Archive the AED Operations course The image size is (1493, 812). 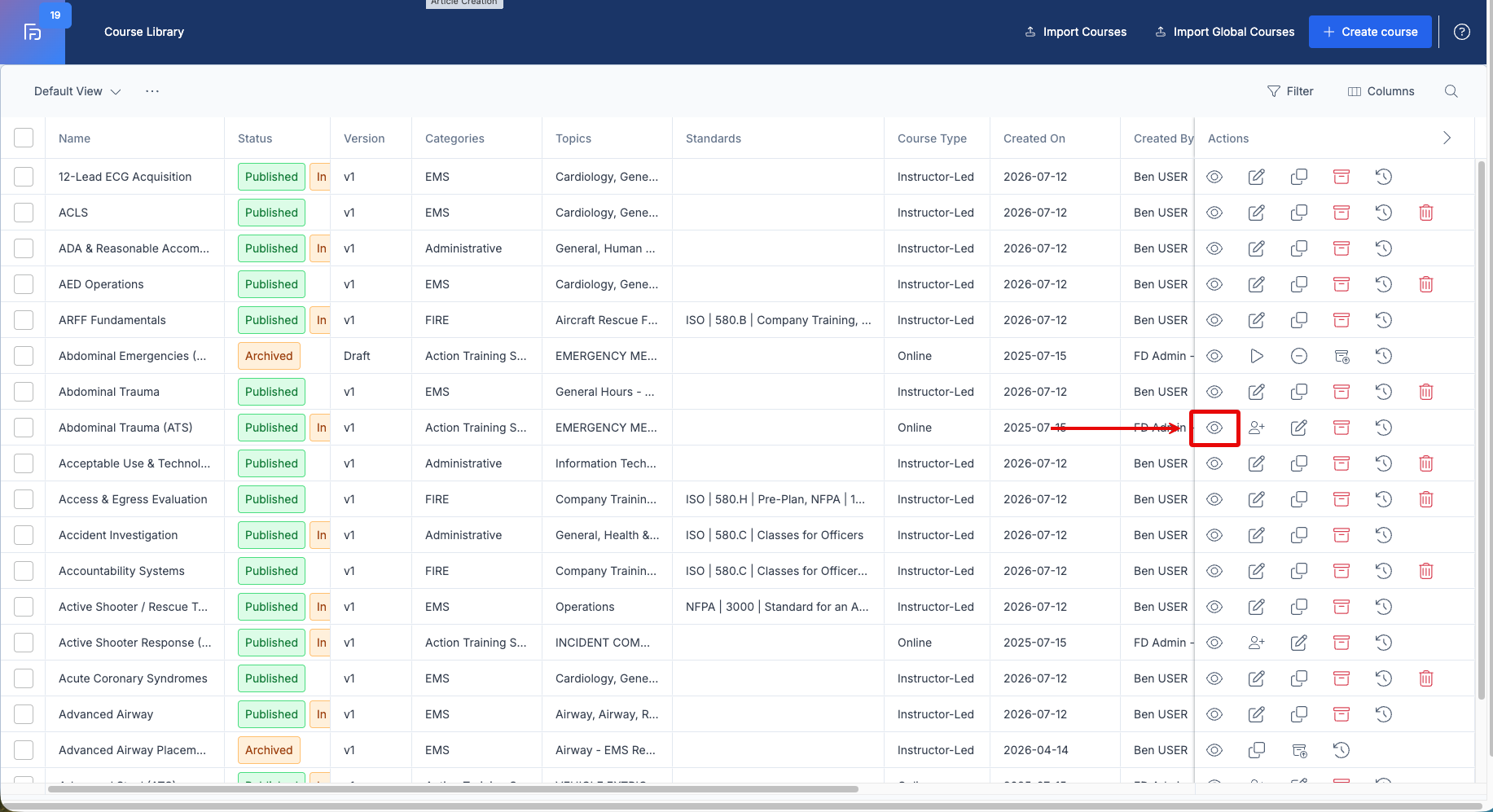(1342, 284)
